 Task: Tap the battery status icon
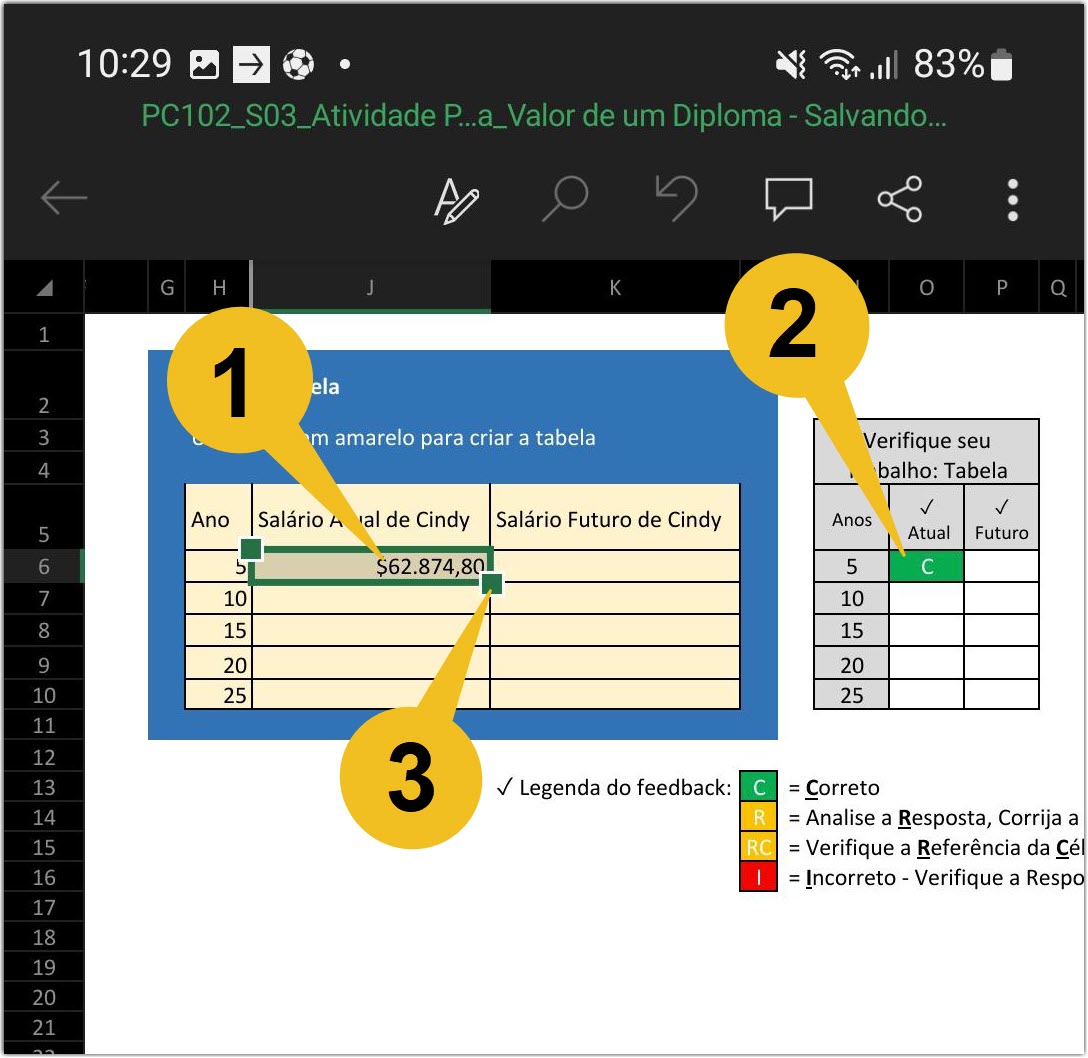point(1001,65)
